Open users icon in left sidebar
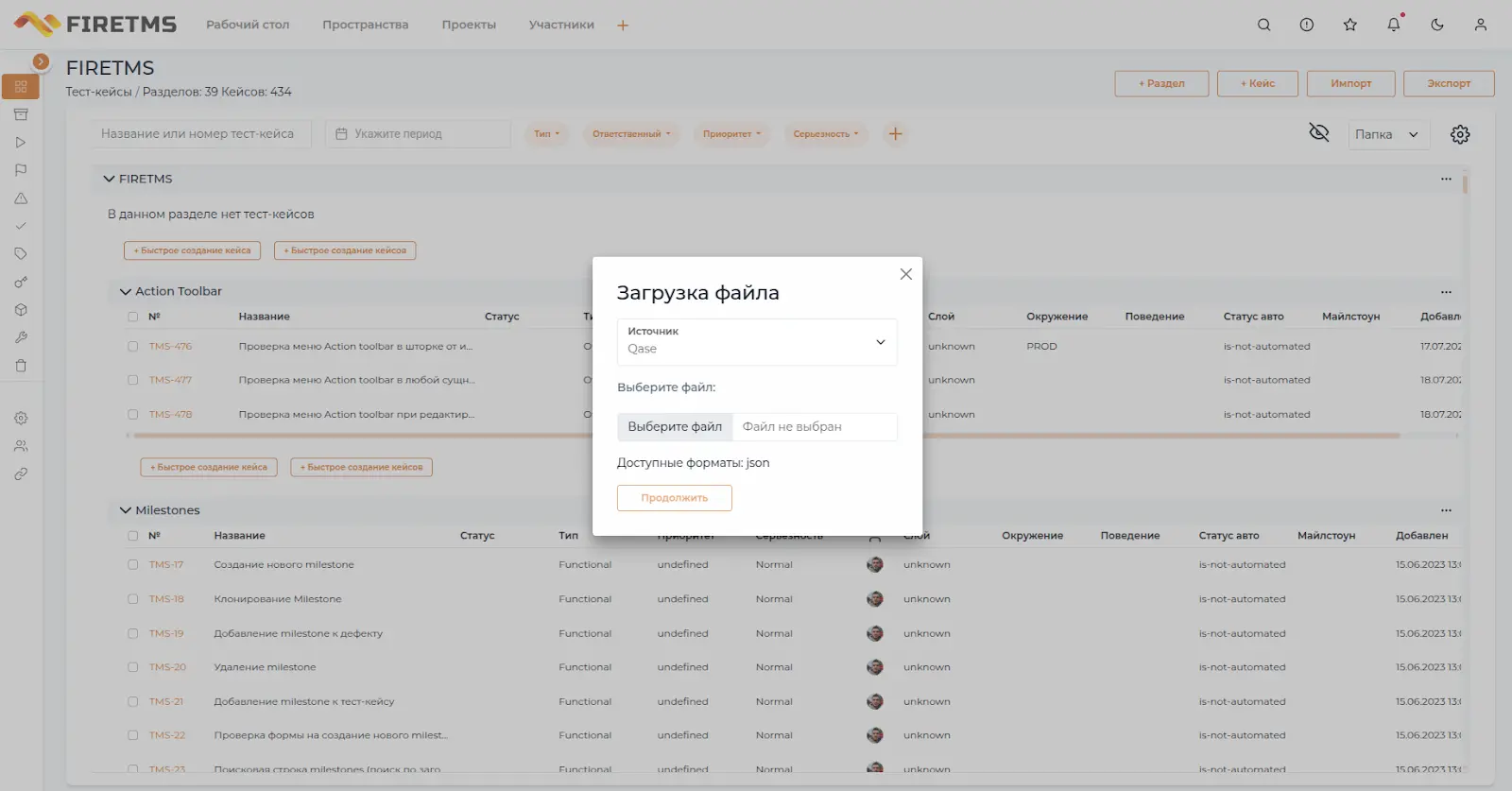 point(21,446)
